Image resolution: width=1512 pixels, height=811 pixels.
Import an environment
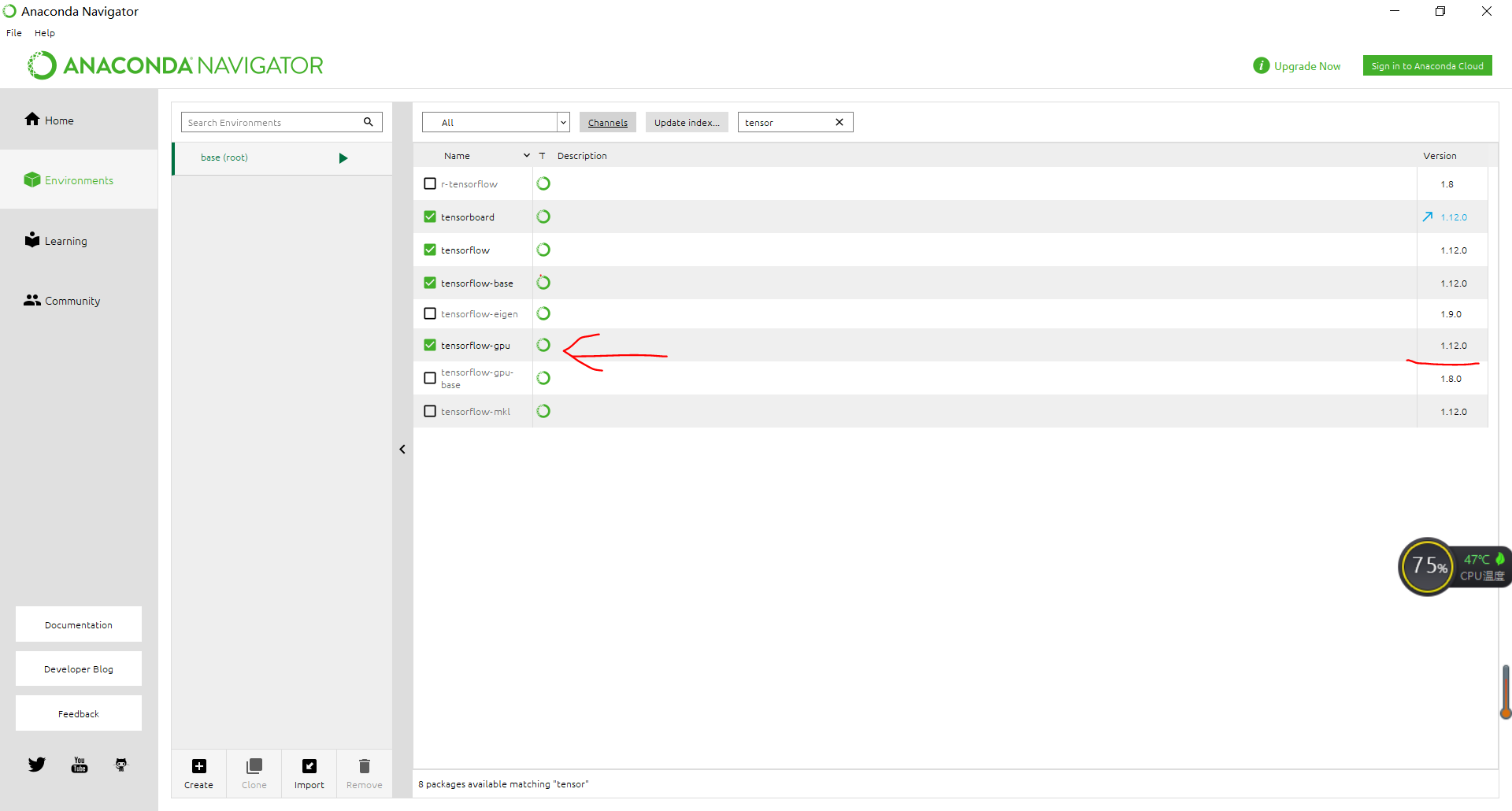309,773
